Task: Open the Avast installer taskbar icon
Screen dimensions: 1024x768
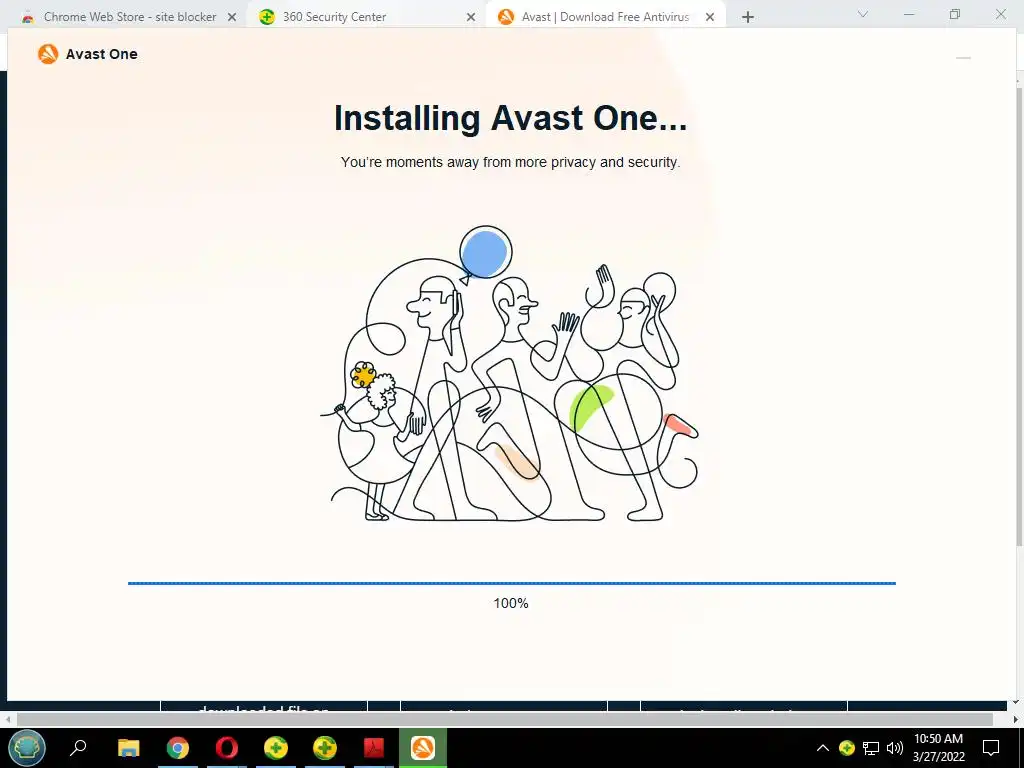Action: pos(423,748)
